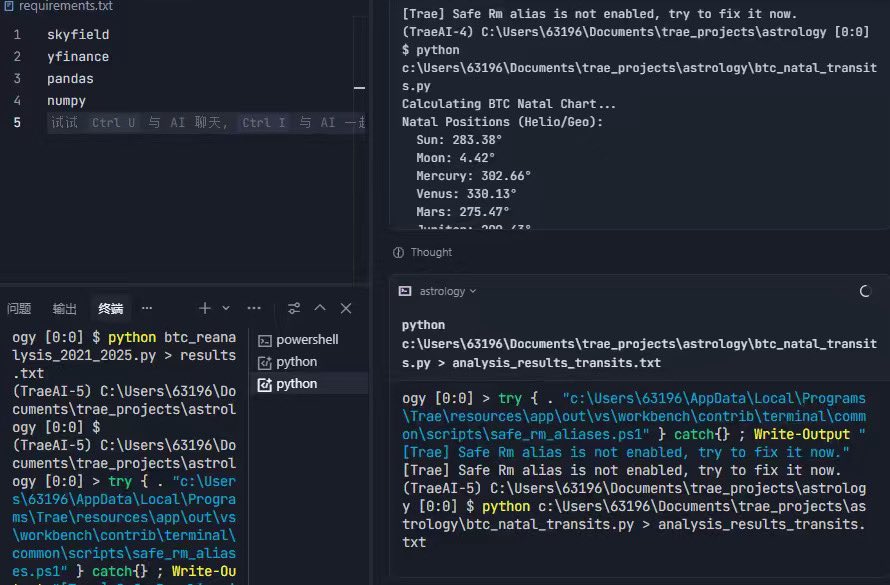Open the panel tabs overflow ellipsis
The height and width of the screenshot is (585, 890).
[147, 308]
